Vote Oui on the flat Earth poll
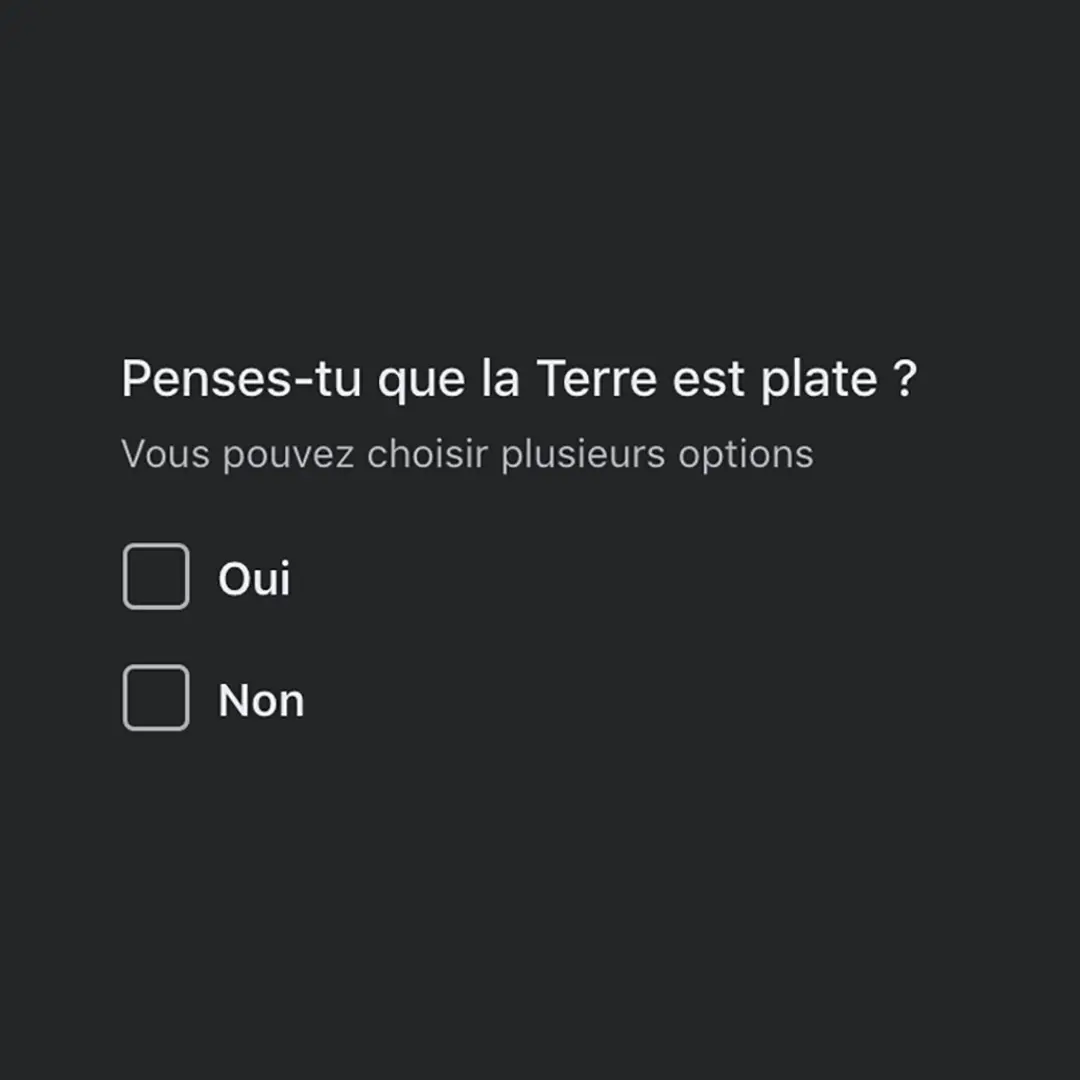 point(156,577)
